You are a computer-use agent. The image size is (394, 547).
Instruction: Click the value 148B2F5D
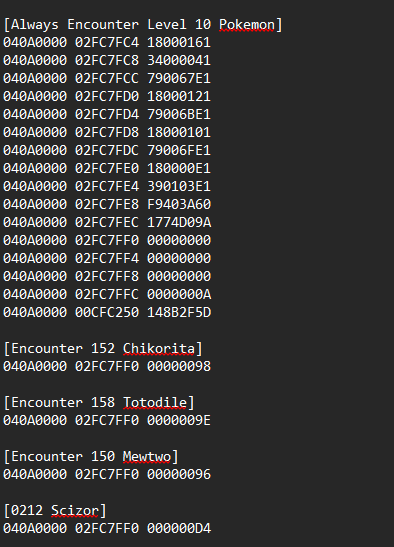click(x=179, y=313)
